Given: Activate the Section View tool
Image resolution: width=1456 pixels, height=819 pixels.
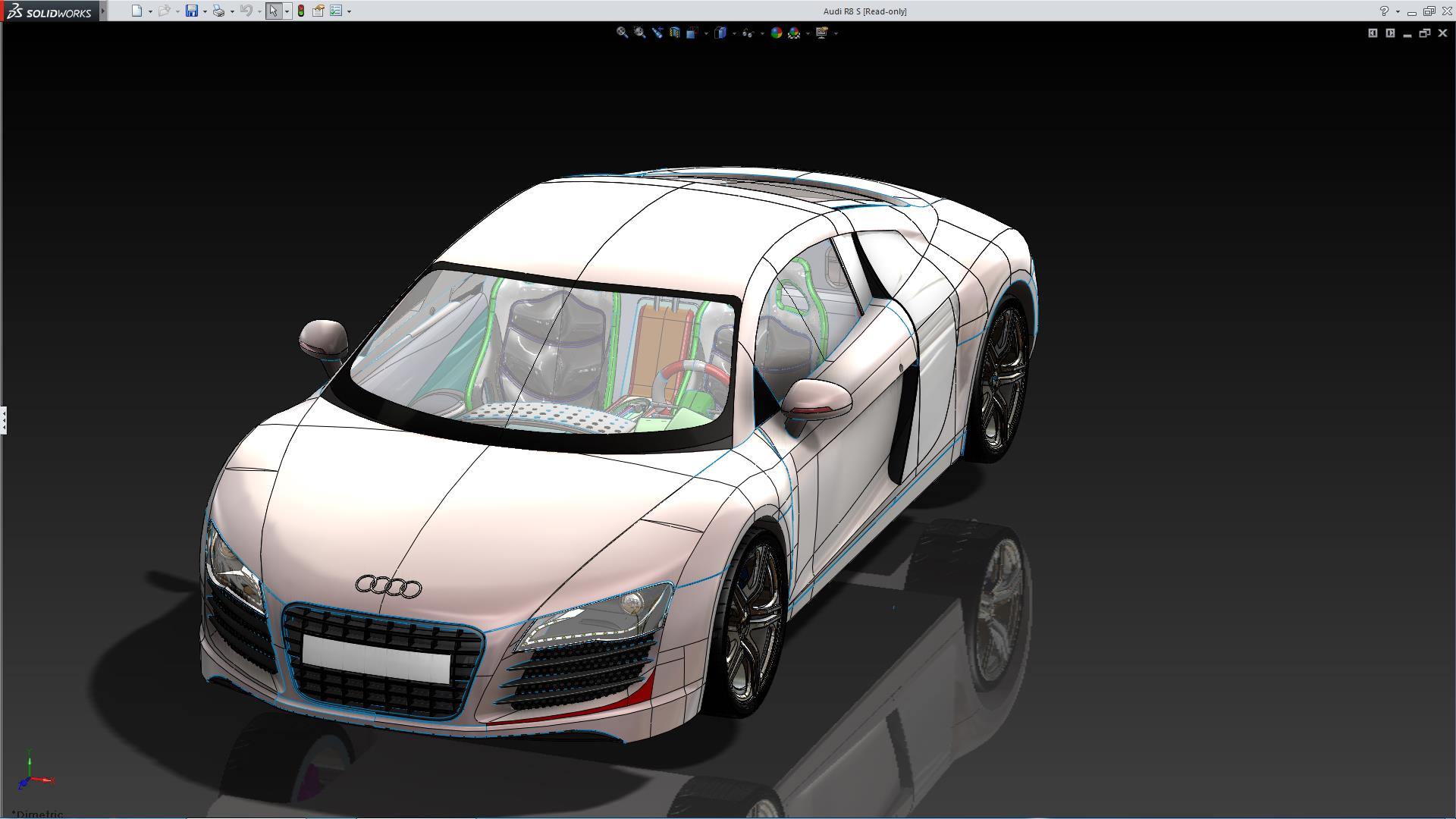Looking at the screenshot, I should pos(674,33).
